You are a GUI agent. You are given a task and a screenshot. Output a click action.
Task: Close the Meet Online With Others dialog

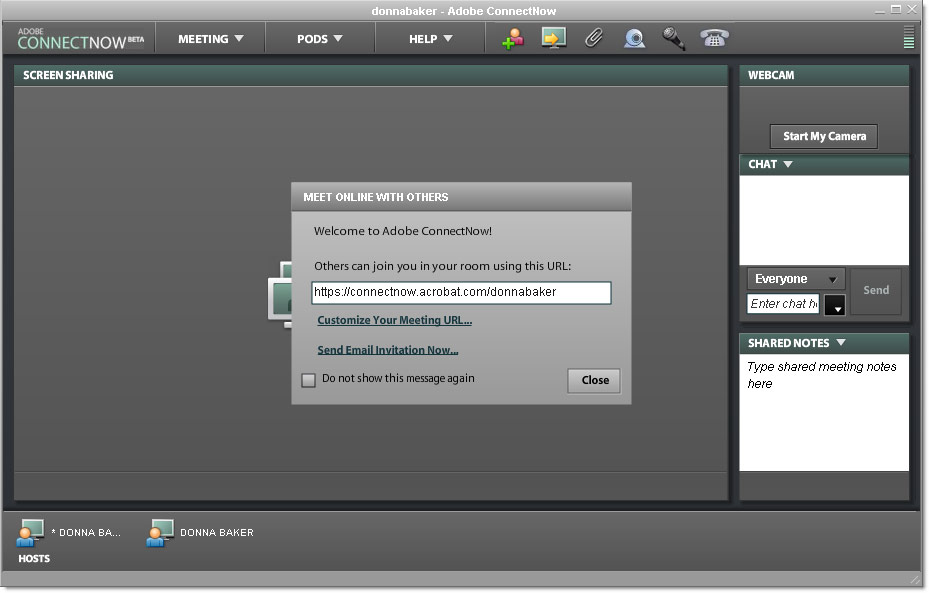(595, 380)
